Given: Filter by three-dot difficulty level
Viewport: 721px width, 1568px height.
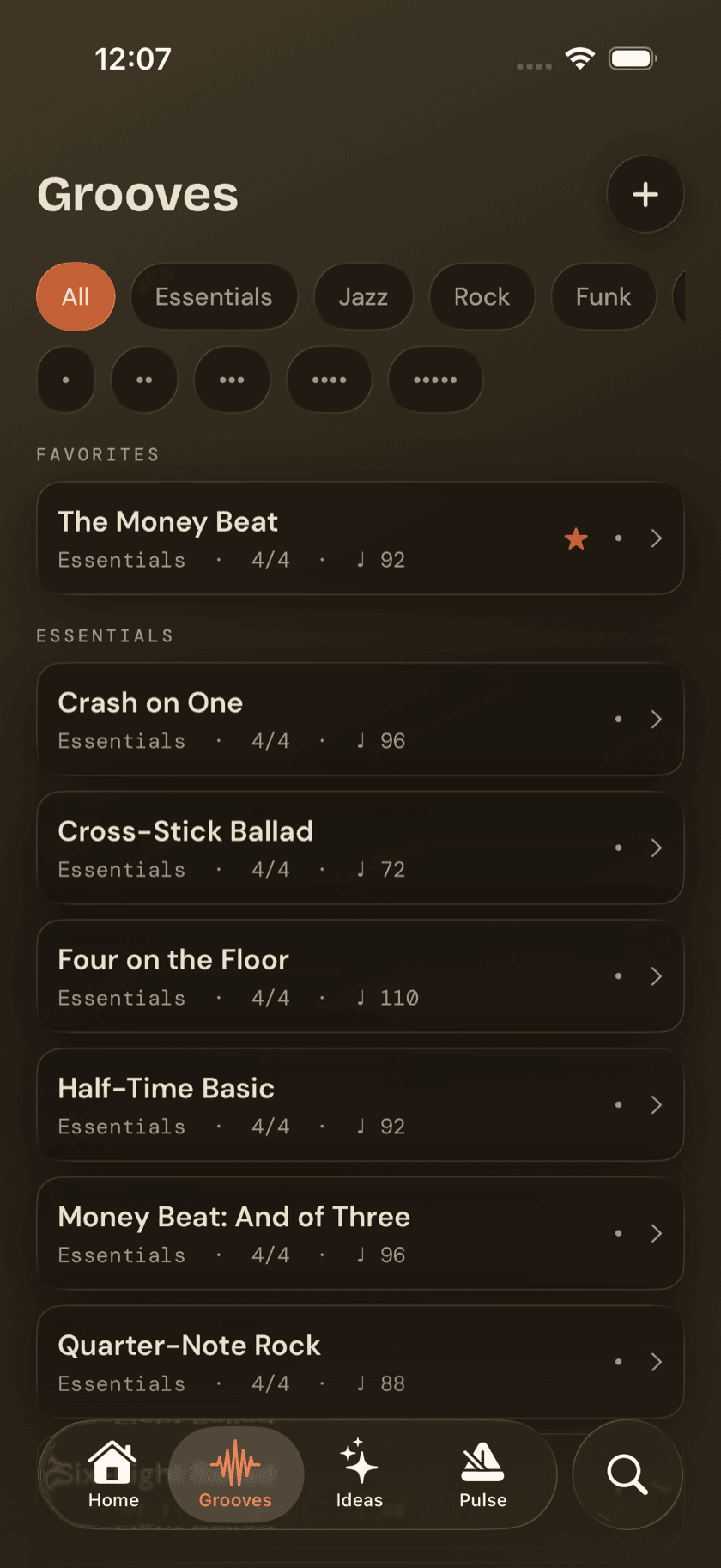Looking at the screenshot, I should pos(232,380).
